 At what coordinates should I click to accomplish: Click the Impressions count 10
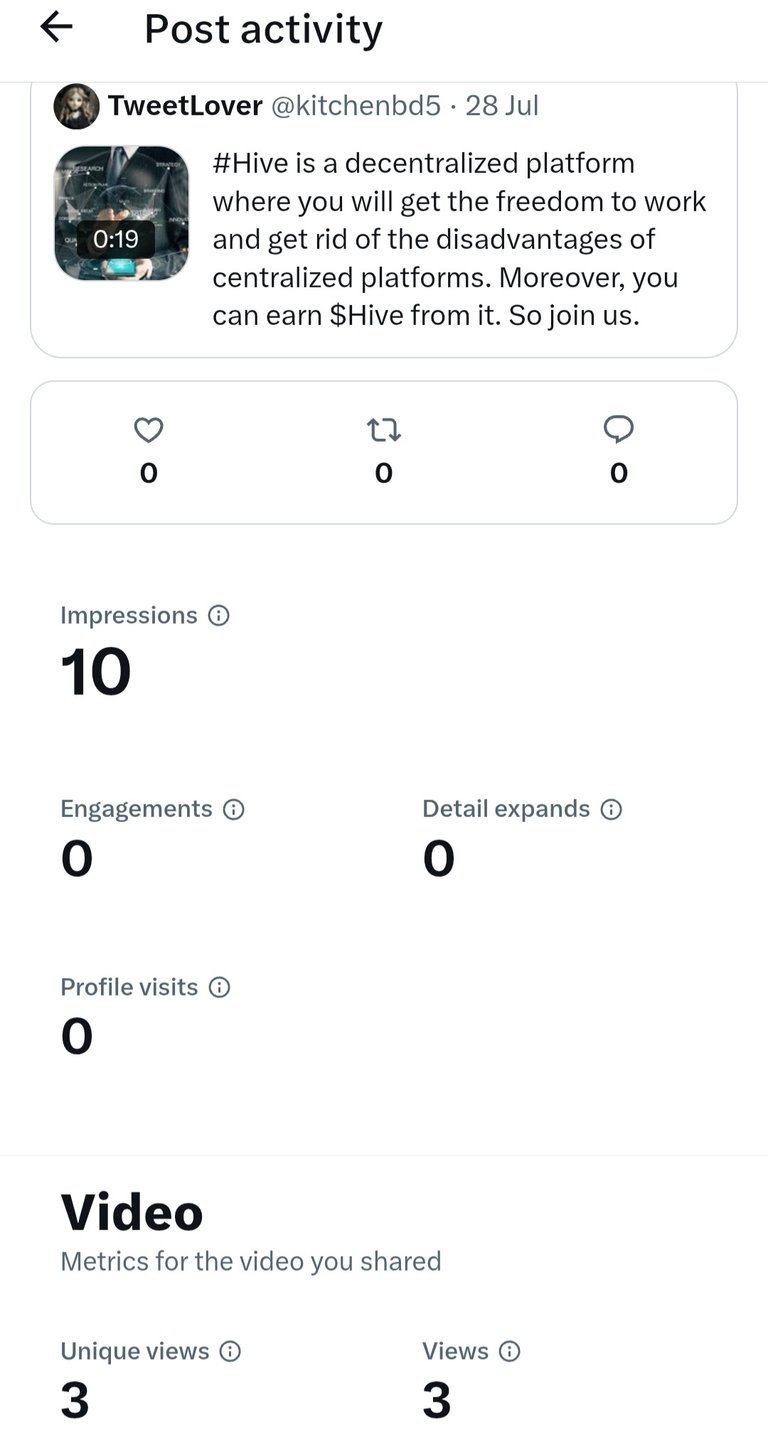(96, 672)
